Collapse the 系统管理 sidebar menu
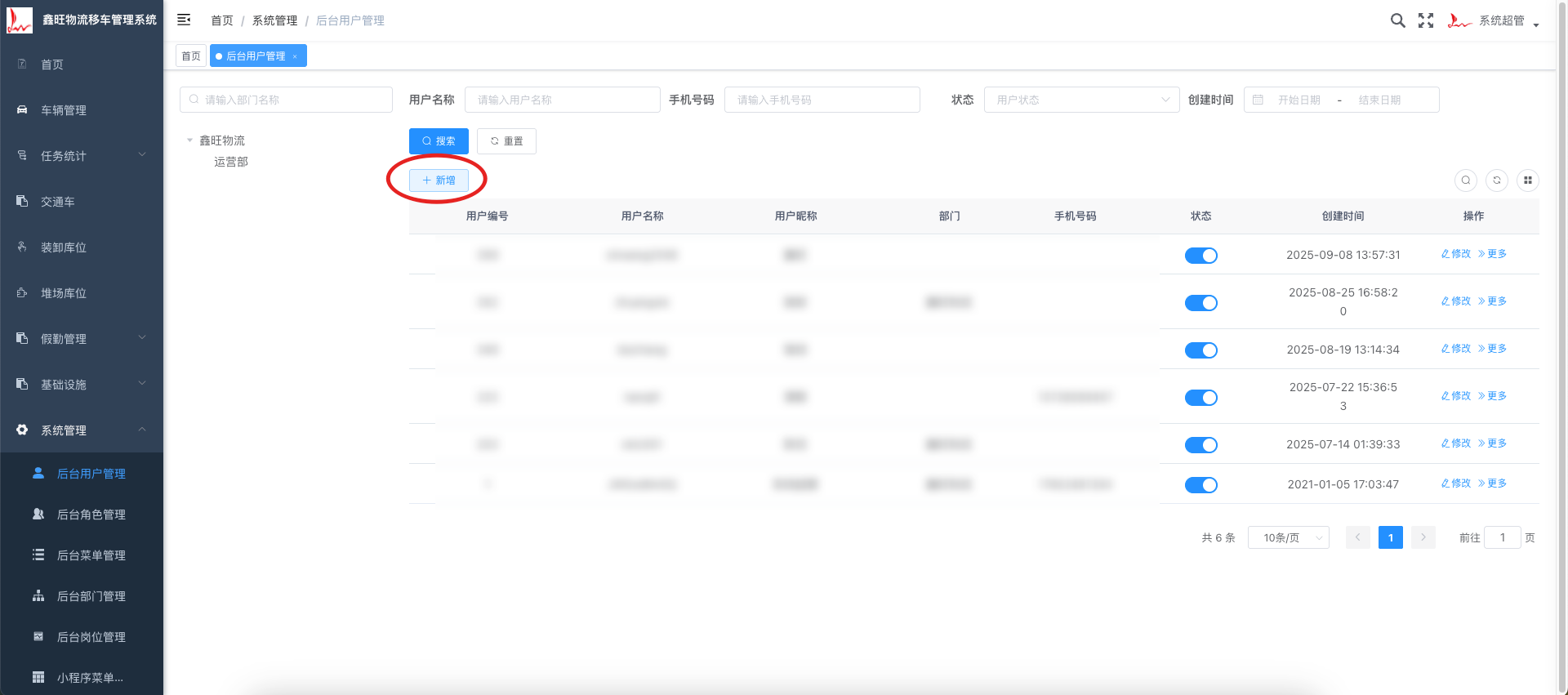Viewport: 1568px width, 695px height. coord(82,430)
